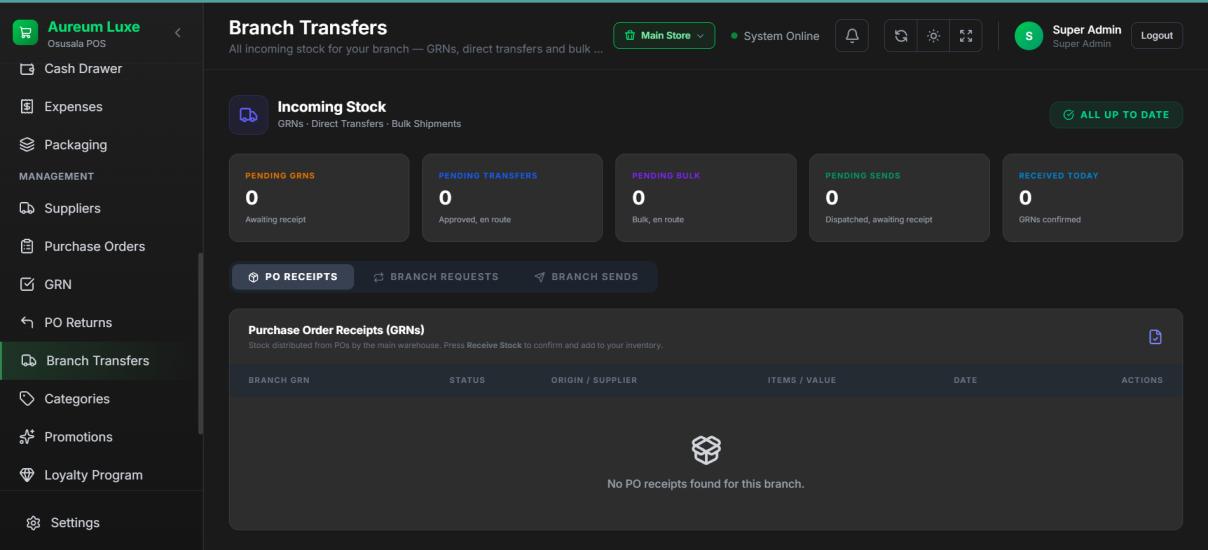Click the Status column header

tap(467, 380)
